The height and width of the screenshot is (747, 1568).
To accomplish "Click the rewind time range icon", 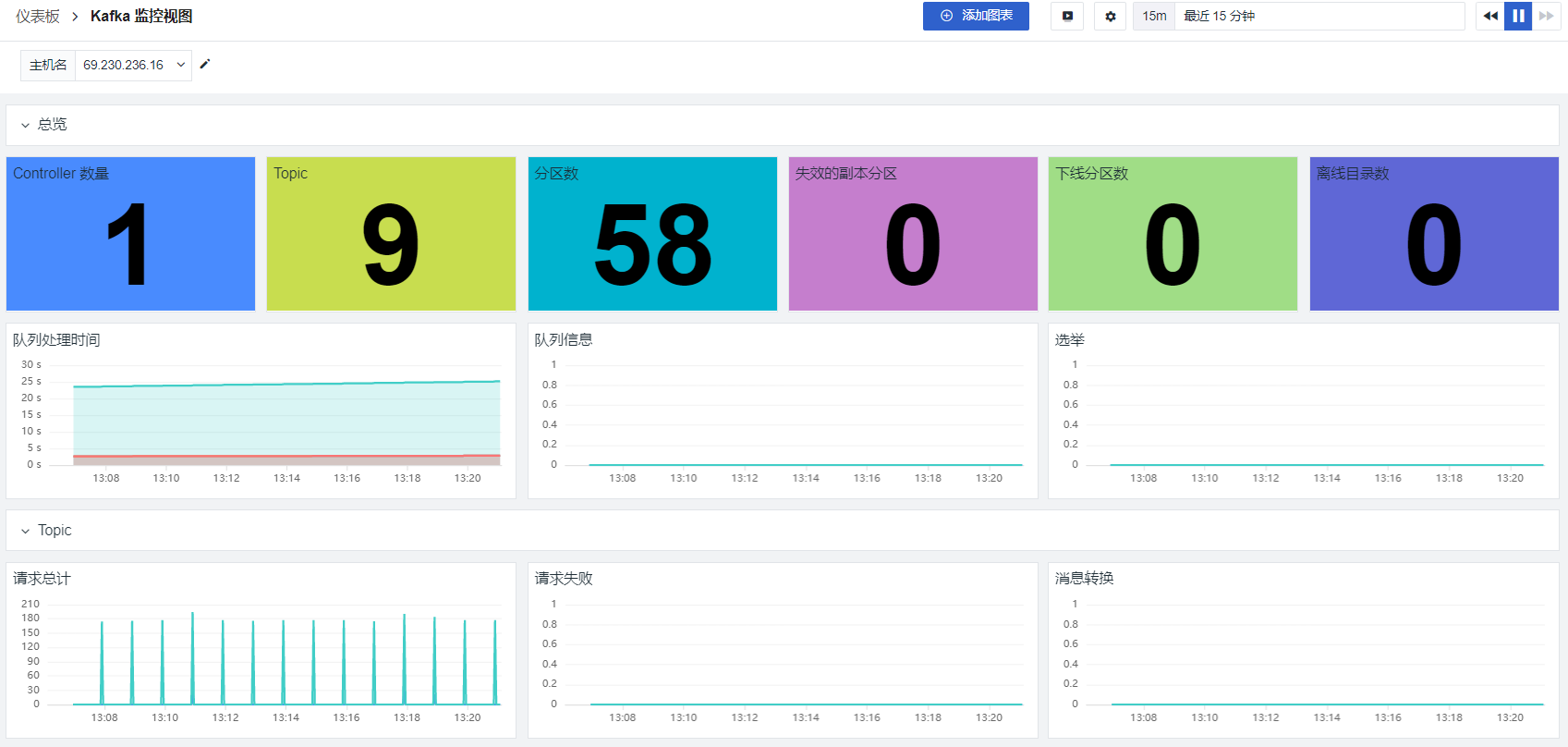I will (1489, 16).
